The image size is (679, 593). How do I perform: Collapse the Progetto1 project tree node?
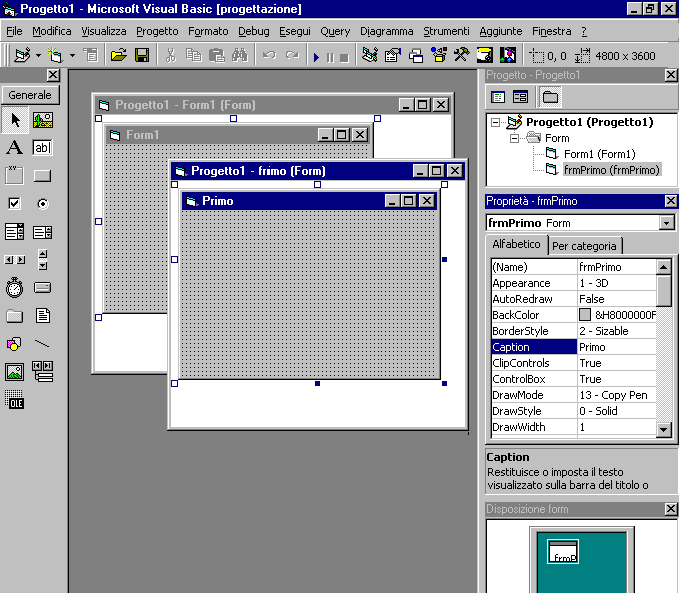pos(495,123)
